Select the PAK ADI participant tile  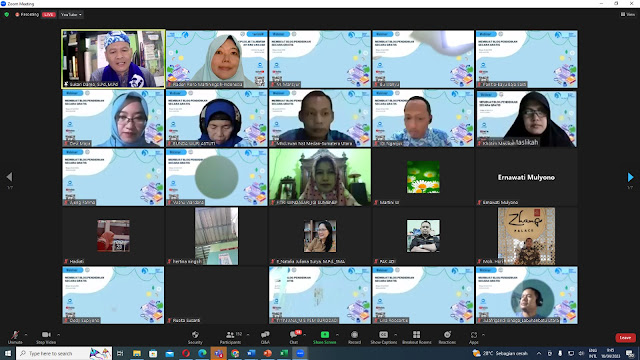tap(423, 236)
